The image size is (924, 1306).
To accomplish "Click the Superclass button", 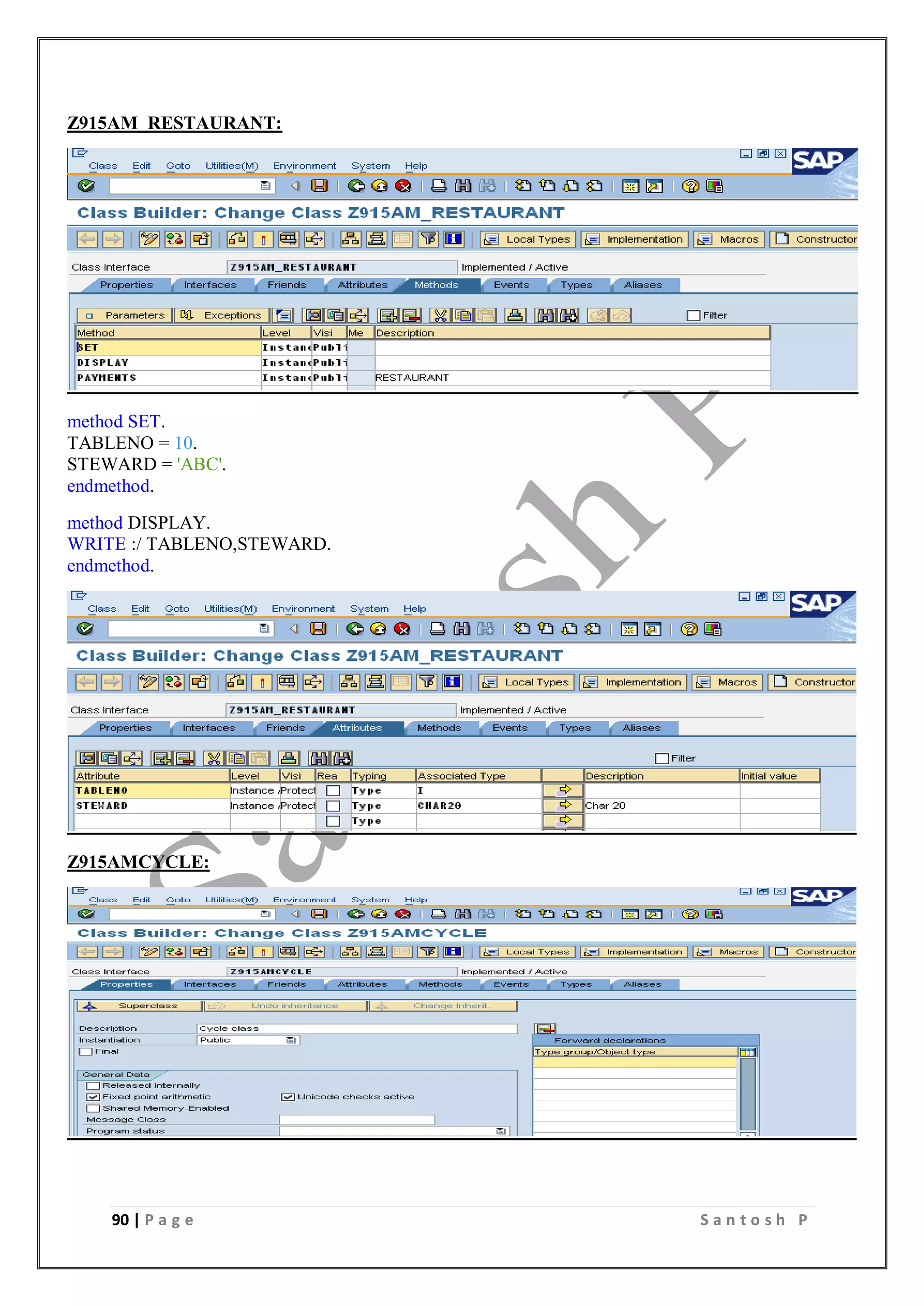I will click(x=139, y=1006).
